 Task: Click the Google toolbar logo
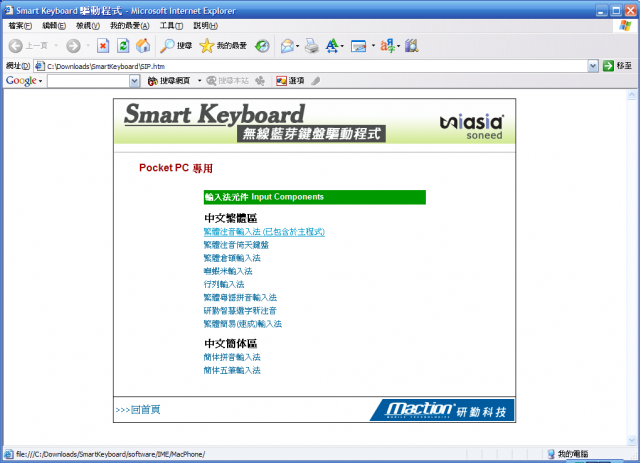(x=21, y=81)
